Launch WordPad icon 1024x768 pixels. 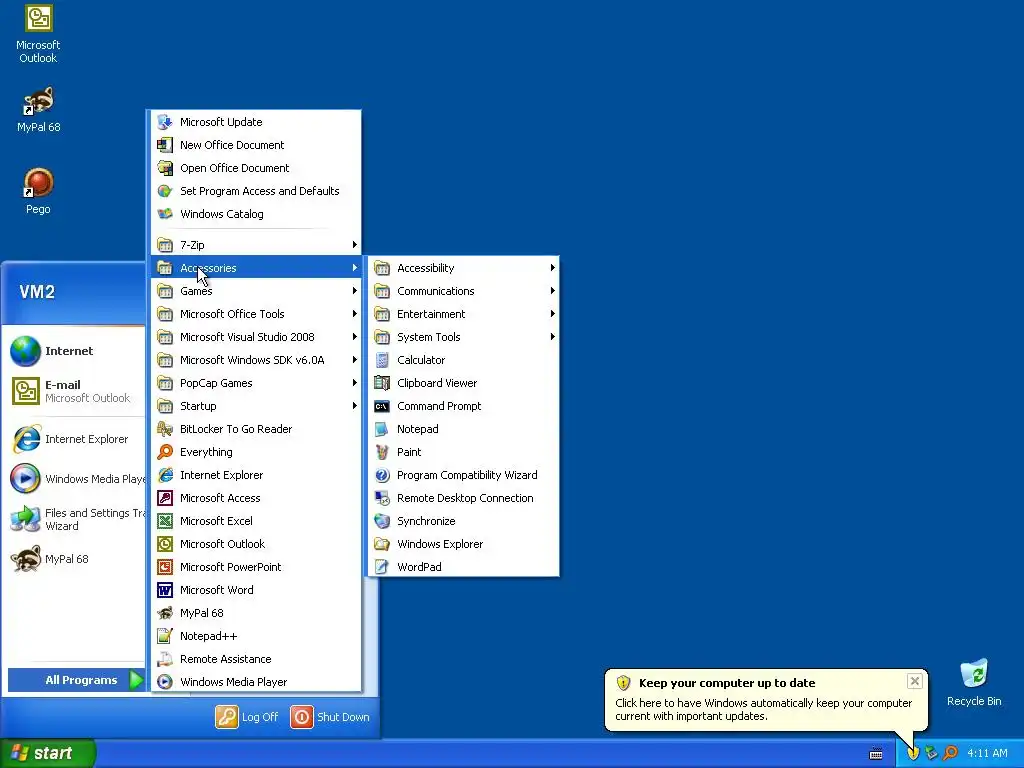pos(382,567)
